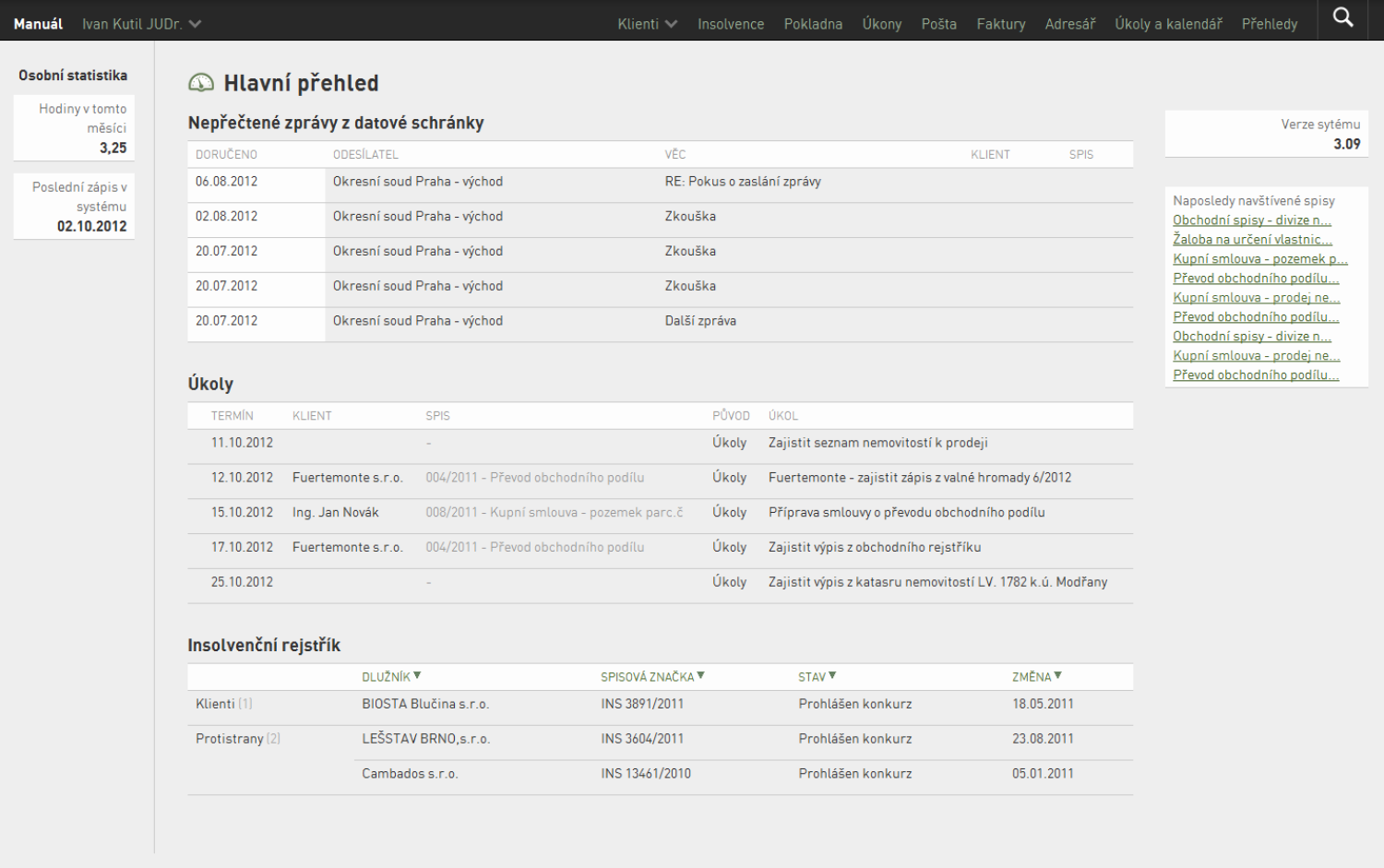Viewport: 1384px width, 868px height.
Task: Open the search magnifier icon
Action: (x=1343, y=18)
